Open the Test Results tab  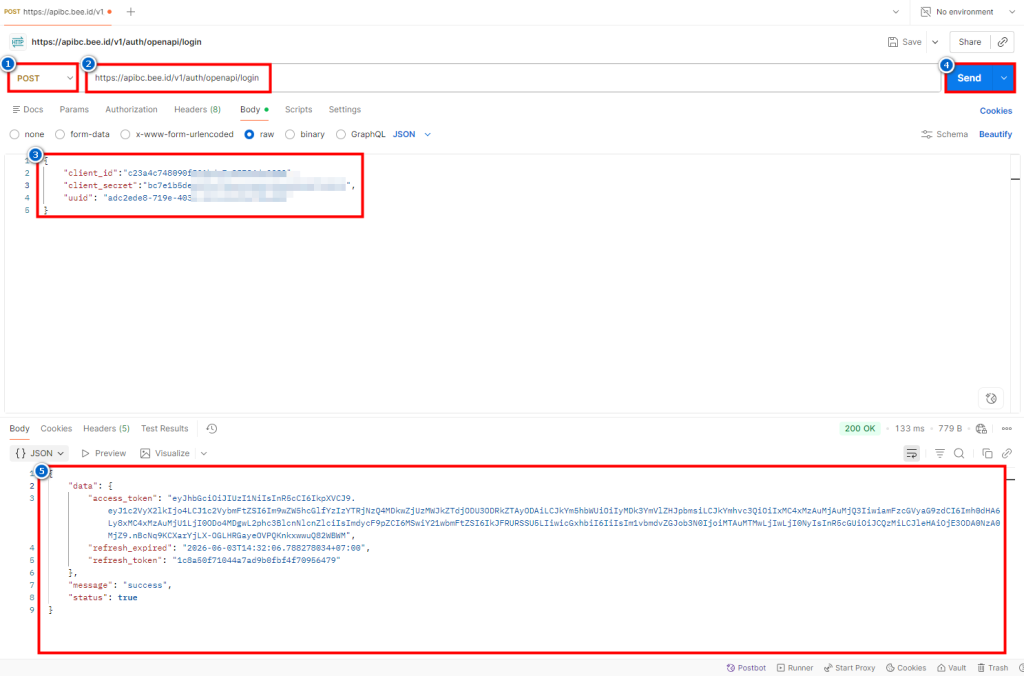pyautogui.click(x=165, y=428)
